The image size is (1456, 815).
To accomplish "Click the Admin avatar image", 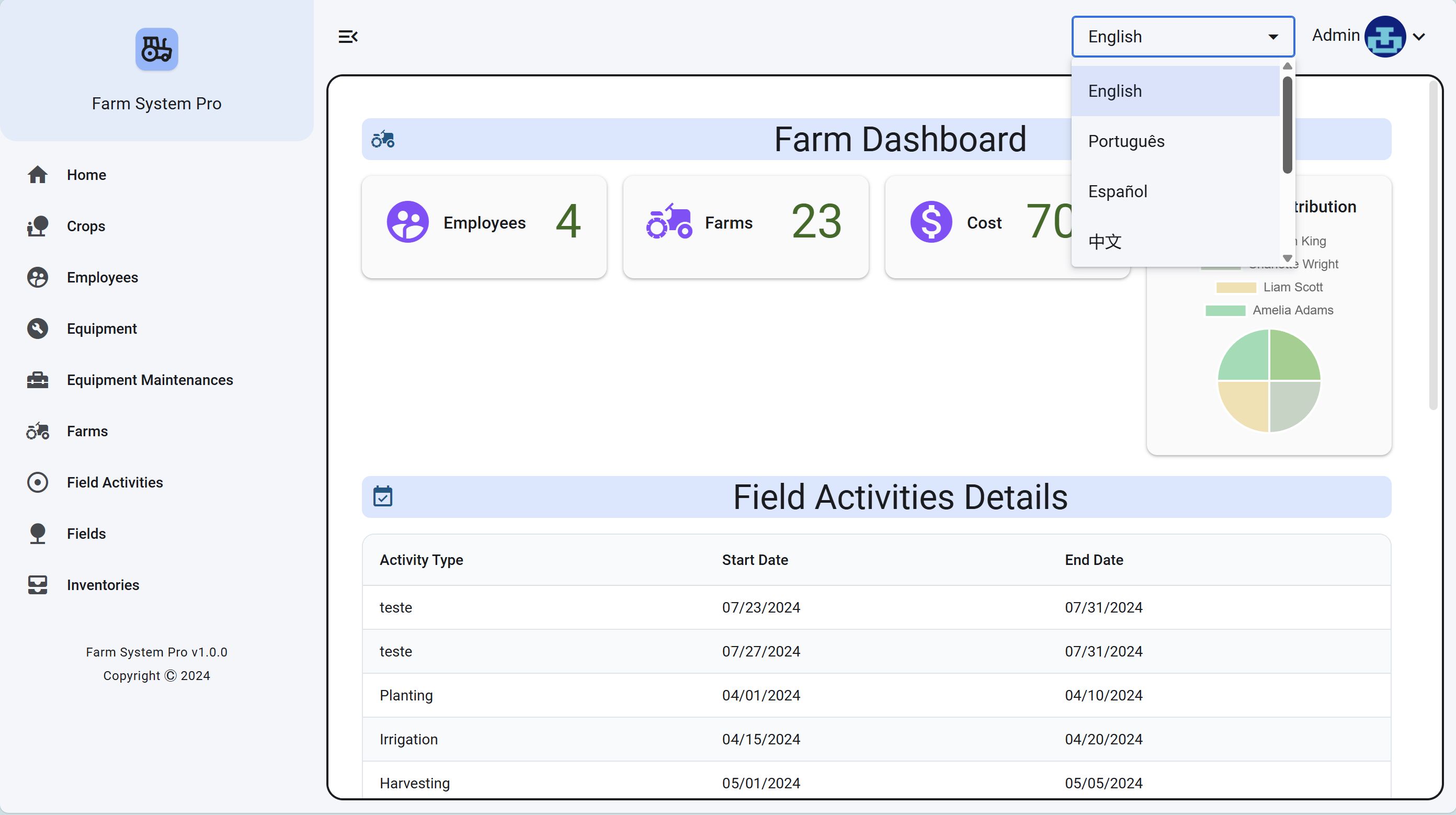I will [1384, 37].
